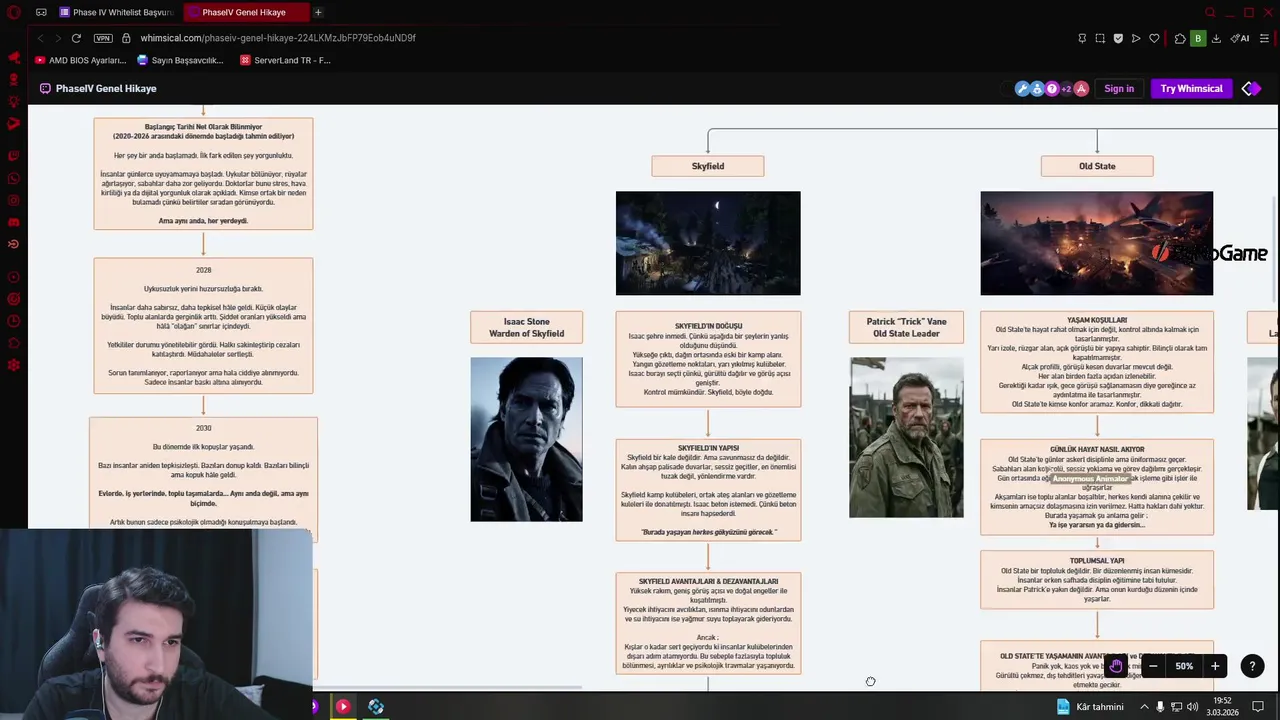Screen dimensions: 1280x720
Task: Open Patrick Vane portrait image
Action: (906, 437)
